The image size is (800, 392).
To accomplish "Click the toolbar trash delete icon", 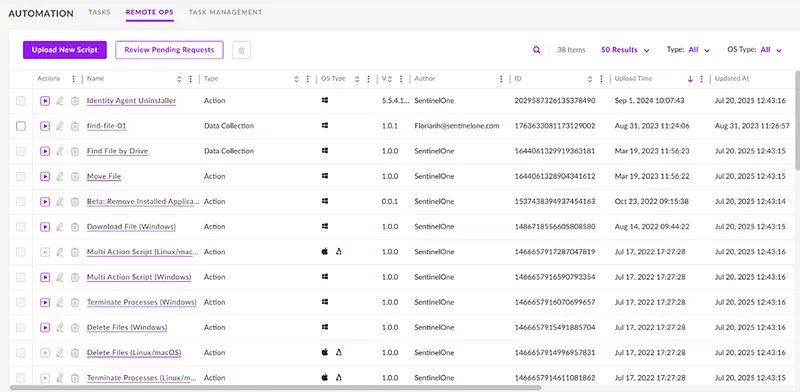I will click(x=241, y=50).
